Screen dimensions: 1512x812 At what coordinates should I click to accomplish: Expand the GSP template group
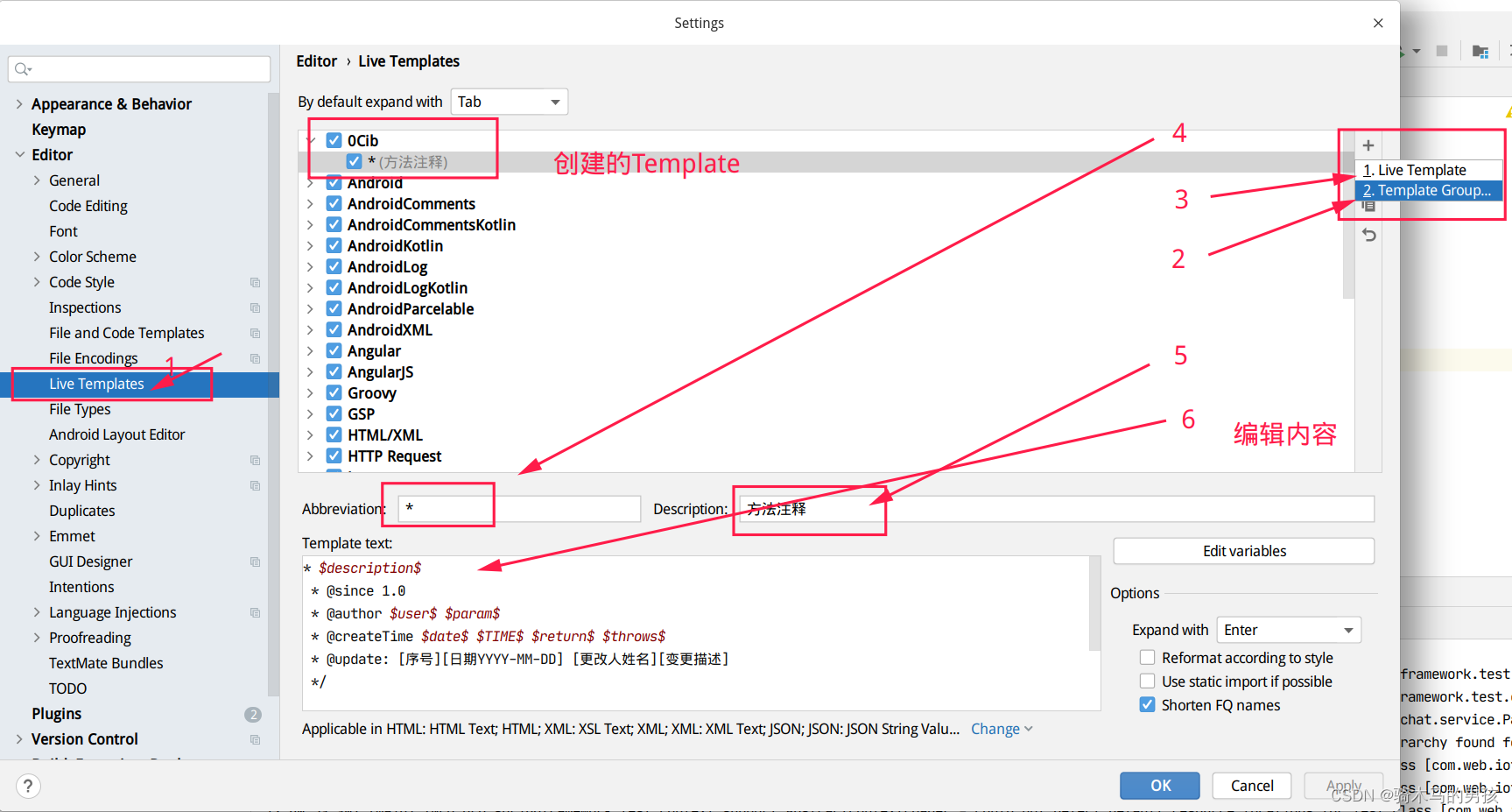tap(311, 413)
